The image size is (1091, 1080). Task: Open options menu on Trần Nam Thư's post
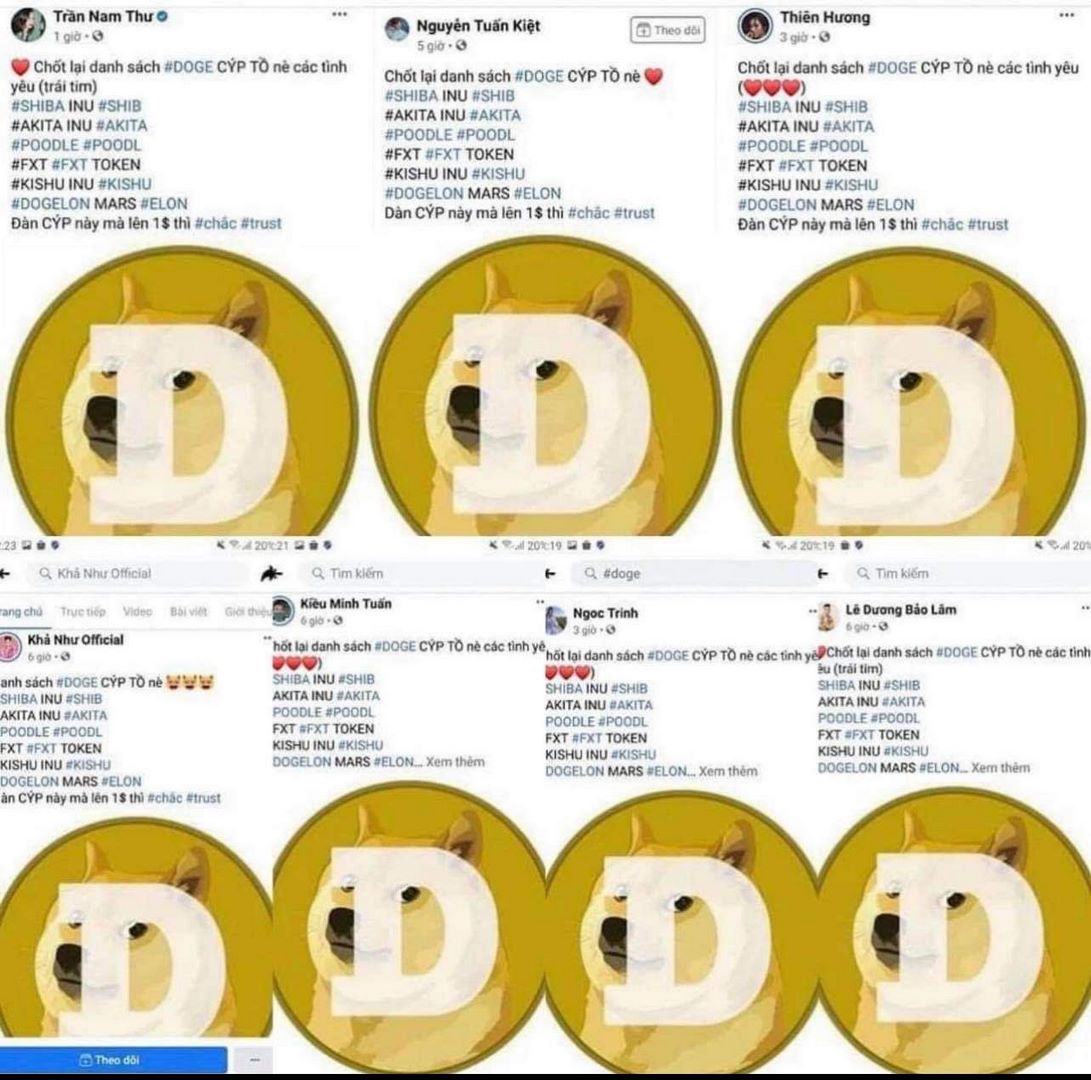339,14
